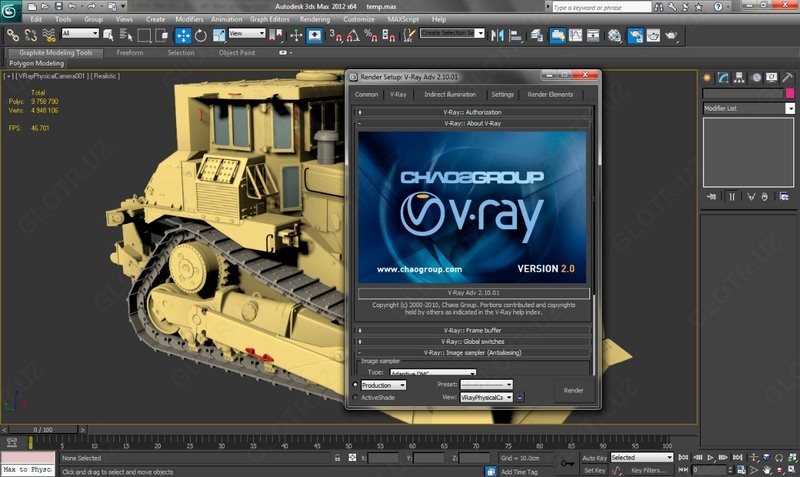Open the Curve Editor icon

tap(575, 35)
